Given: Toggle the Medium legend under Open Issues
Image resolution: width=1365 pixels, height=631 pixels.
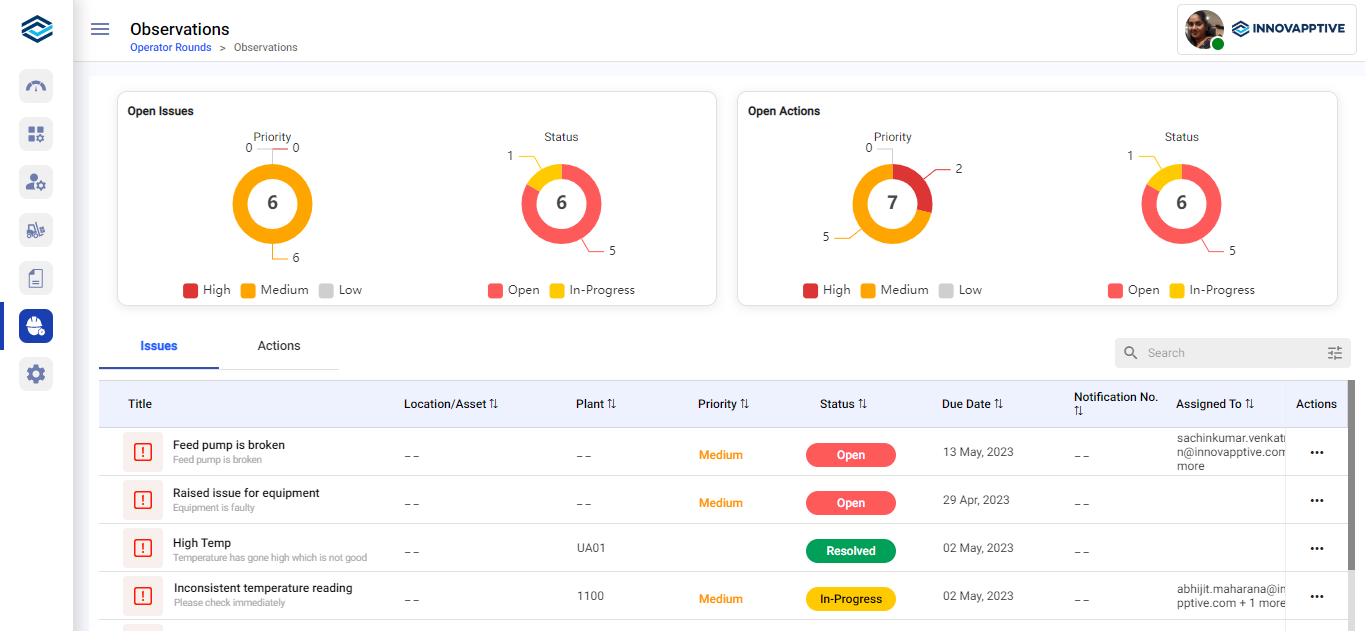Looking at the screenshot, I should tap(275, 290).
